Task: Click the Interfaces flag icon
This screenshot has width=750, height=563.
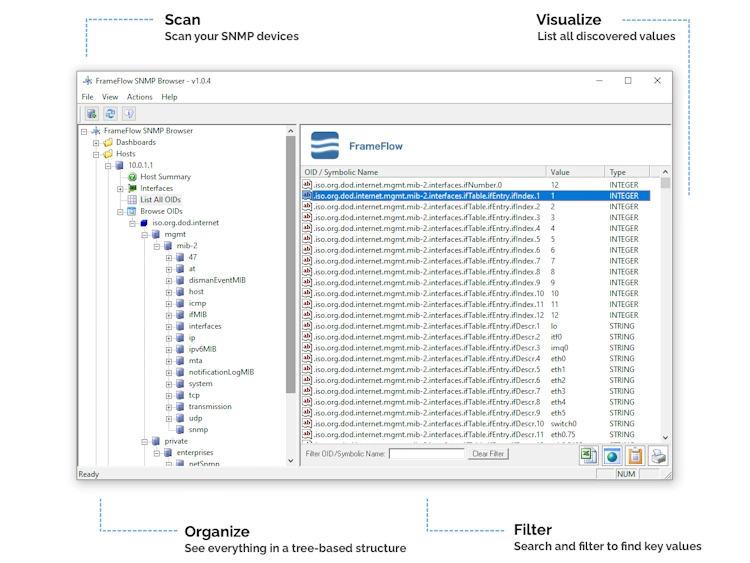Action: point(132,188)
